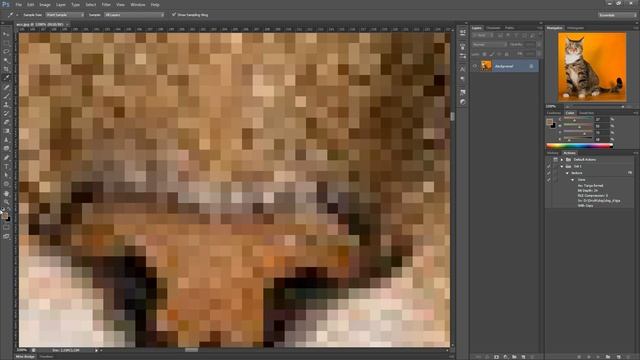Select the Horizontal Type tool
Image resolution: width=640 pixels, height=360 pixels.
coord(6,167)
